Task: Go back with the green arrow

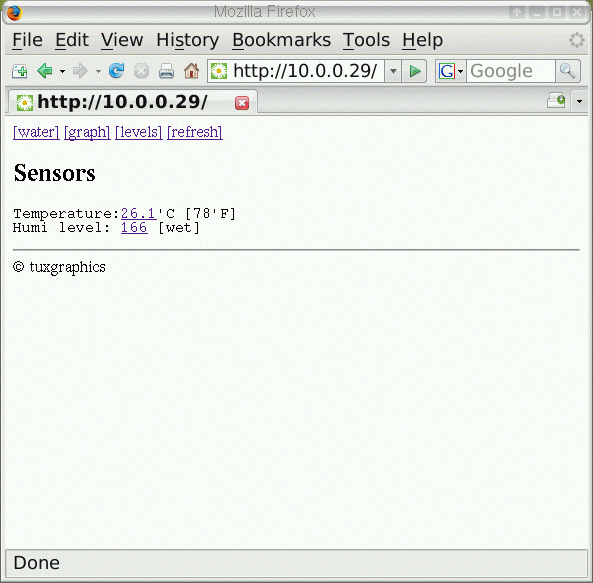Action: pos(45,71)
